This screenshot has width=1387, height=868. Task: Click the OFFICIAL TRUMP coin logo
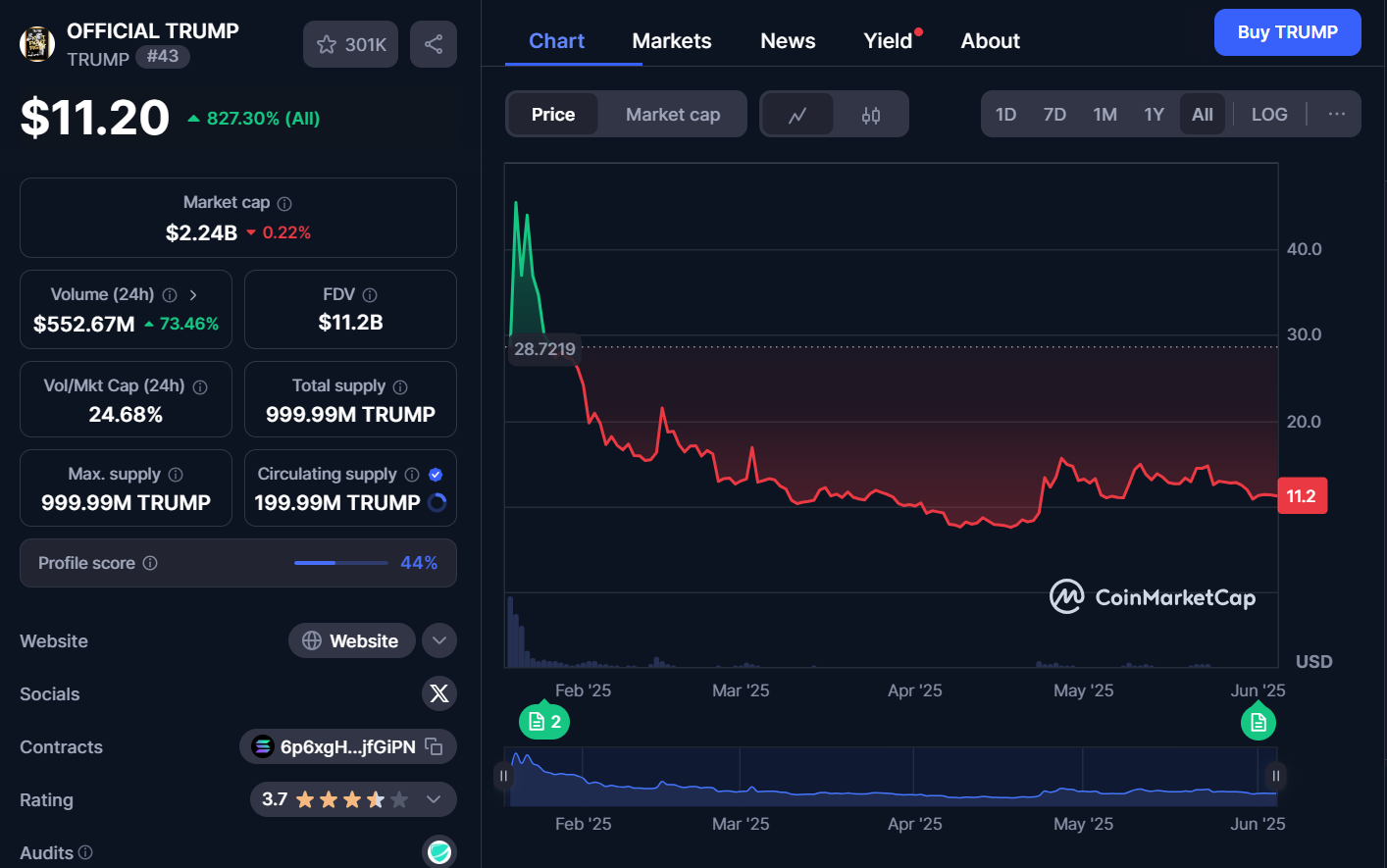tap(37, 44)
